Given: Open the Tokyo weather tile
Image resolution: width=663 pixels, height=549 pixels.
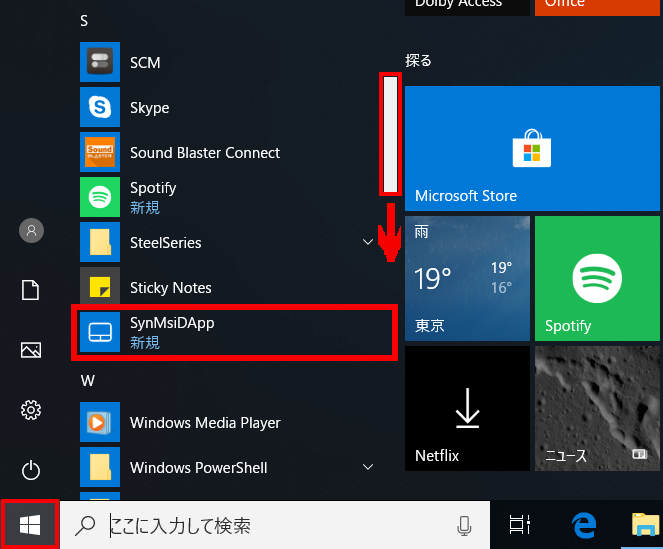Looking at the screenshot, I should coord(467,278).
